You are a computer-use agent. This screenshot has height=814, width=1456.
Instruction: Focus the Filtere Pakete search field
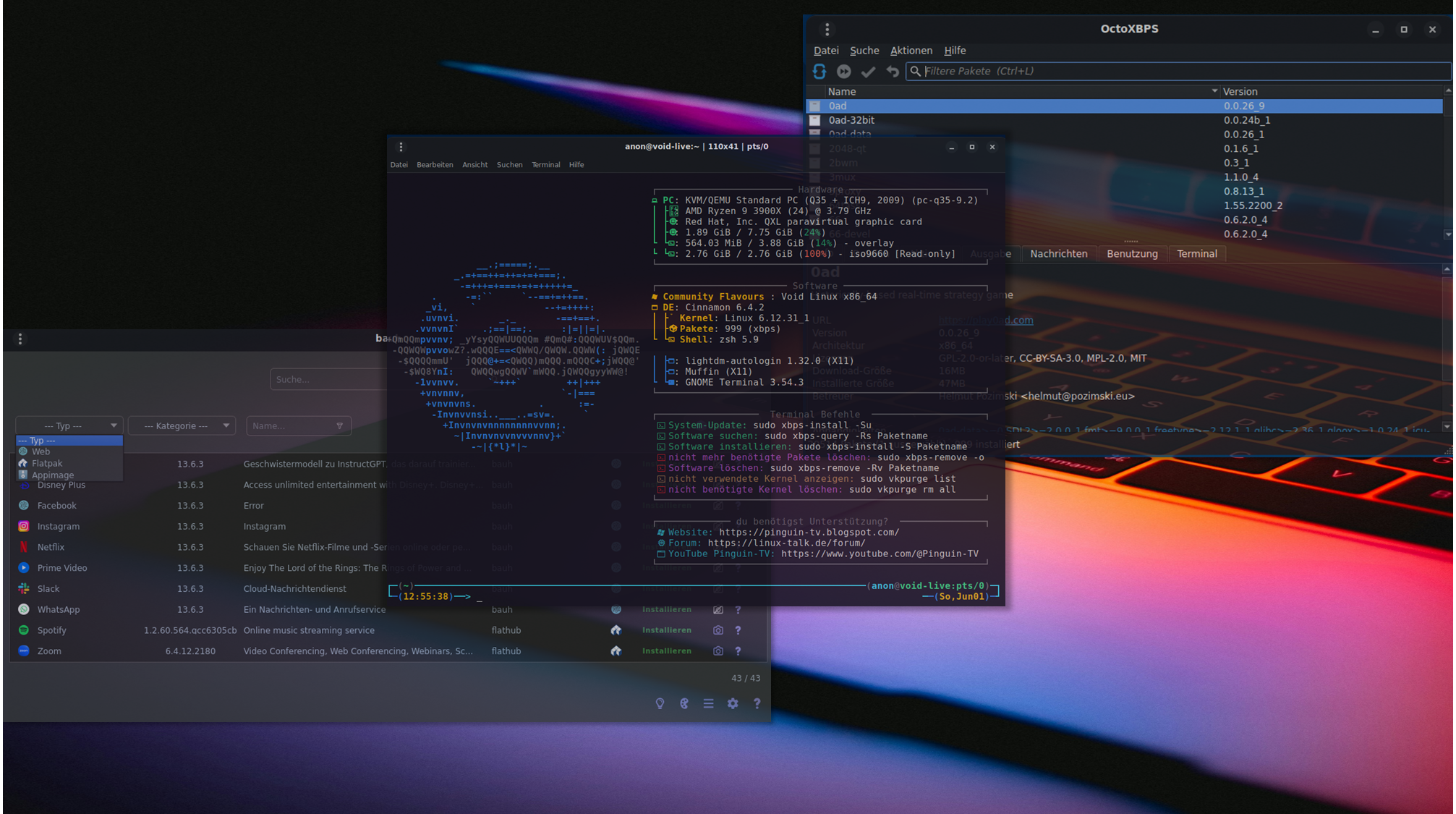point(1180,71)
